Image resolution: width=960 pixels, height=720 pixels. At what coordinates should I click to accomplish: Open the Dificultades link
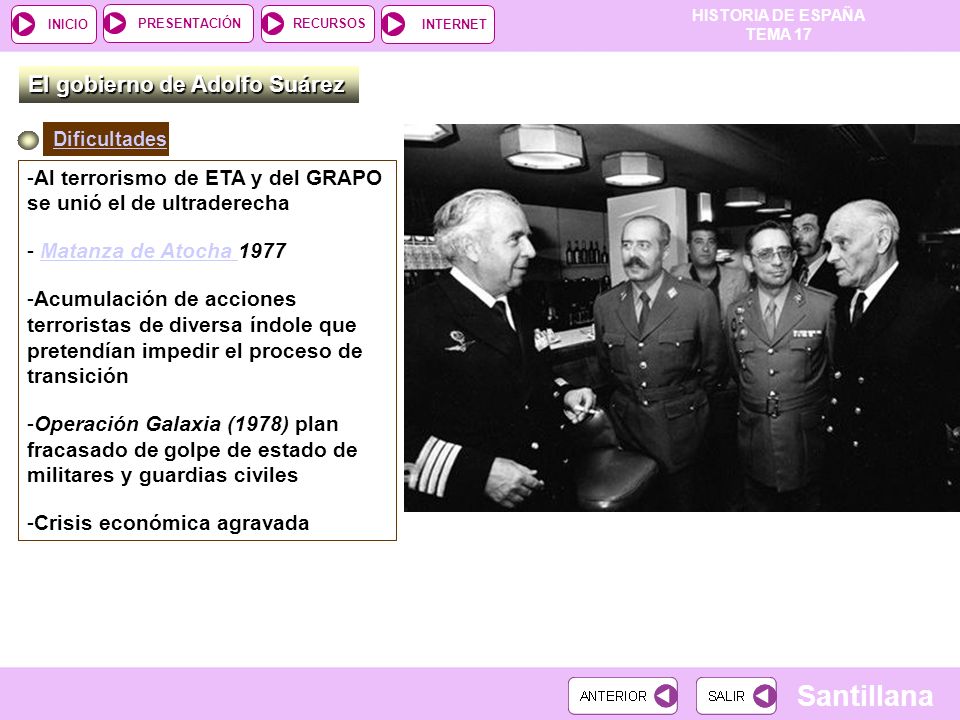(110, 139)
